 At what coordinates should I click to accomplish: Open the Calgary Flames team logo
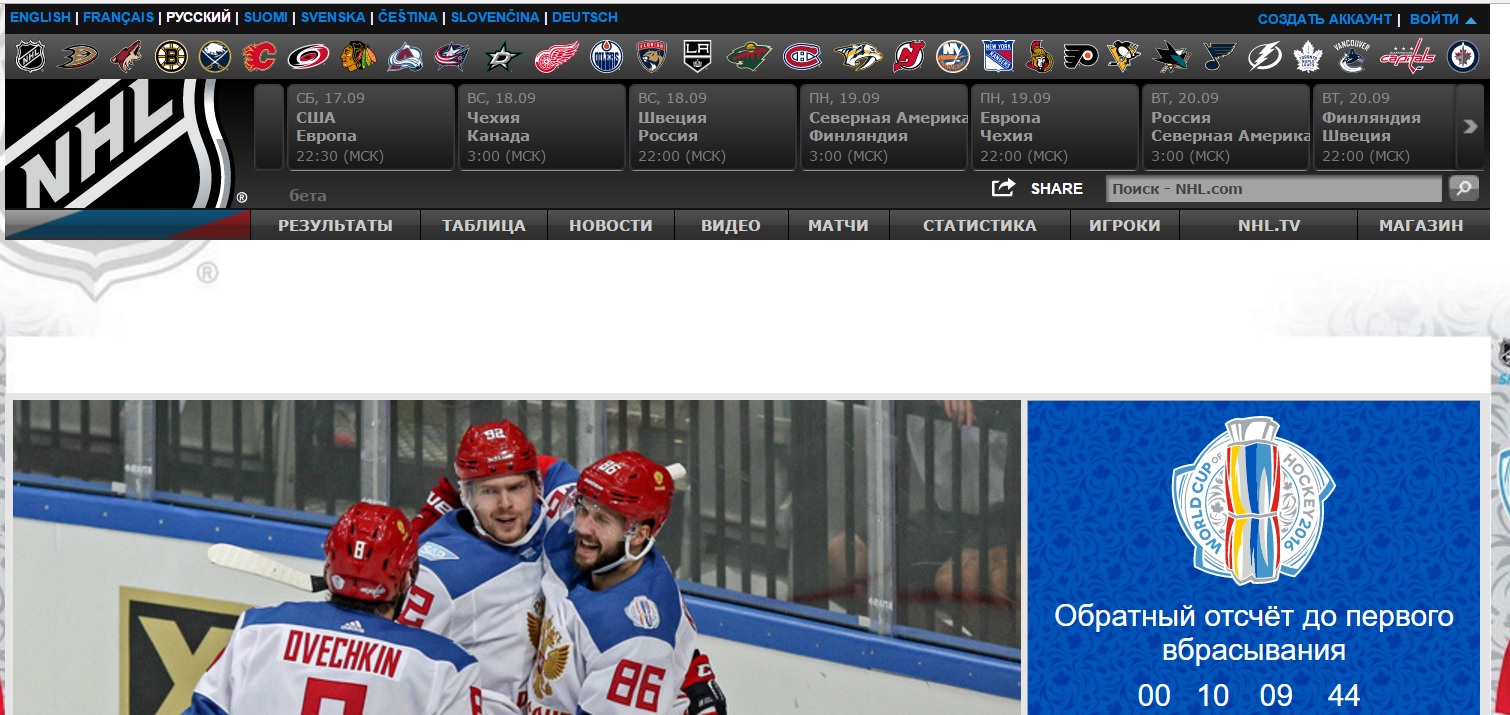[260, 57]
